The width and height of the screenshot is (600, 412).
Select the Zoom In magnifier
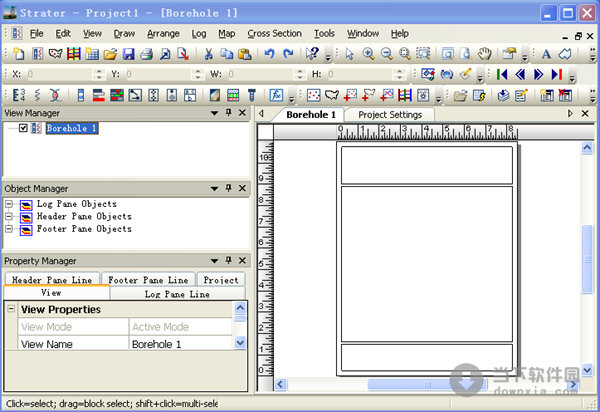point(368,54)
